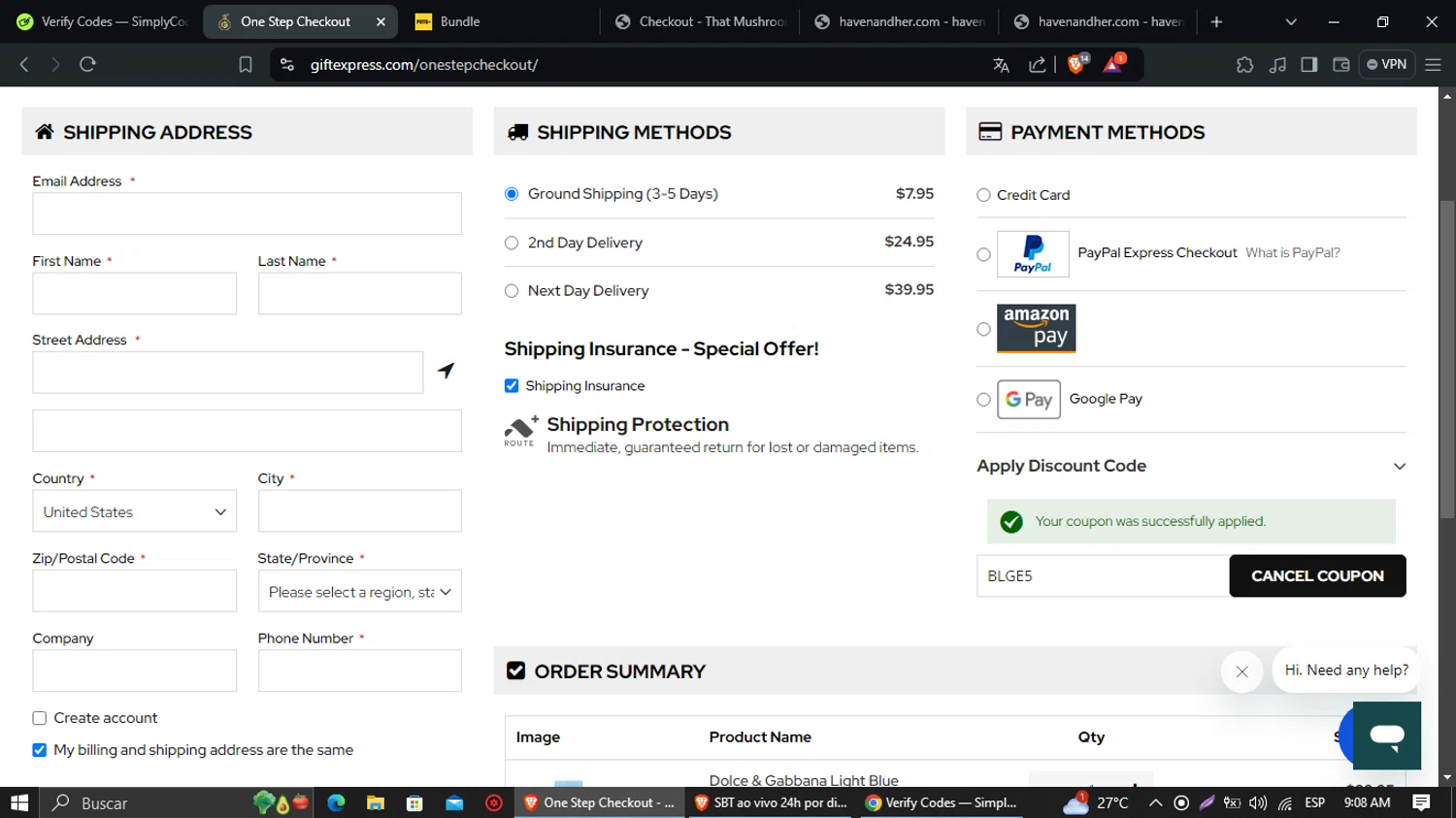Collapse the Apply Discount Code section
The image size is (1456, 818).
coord(1399,467)
